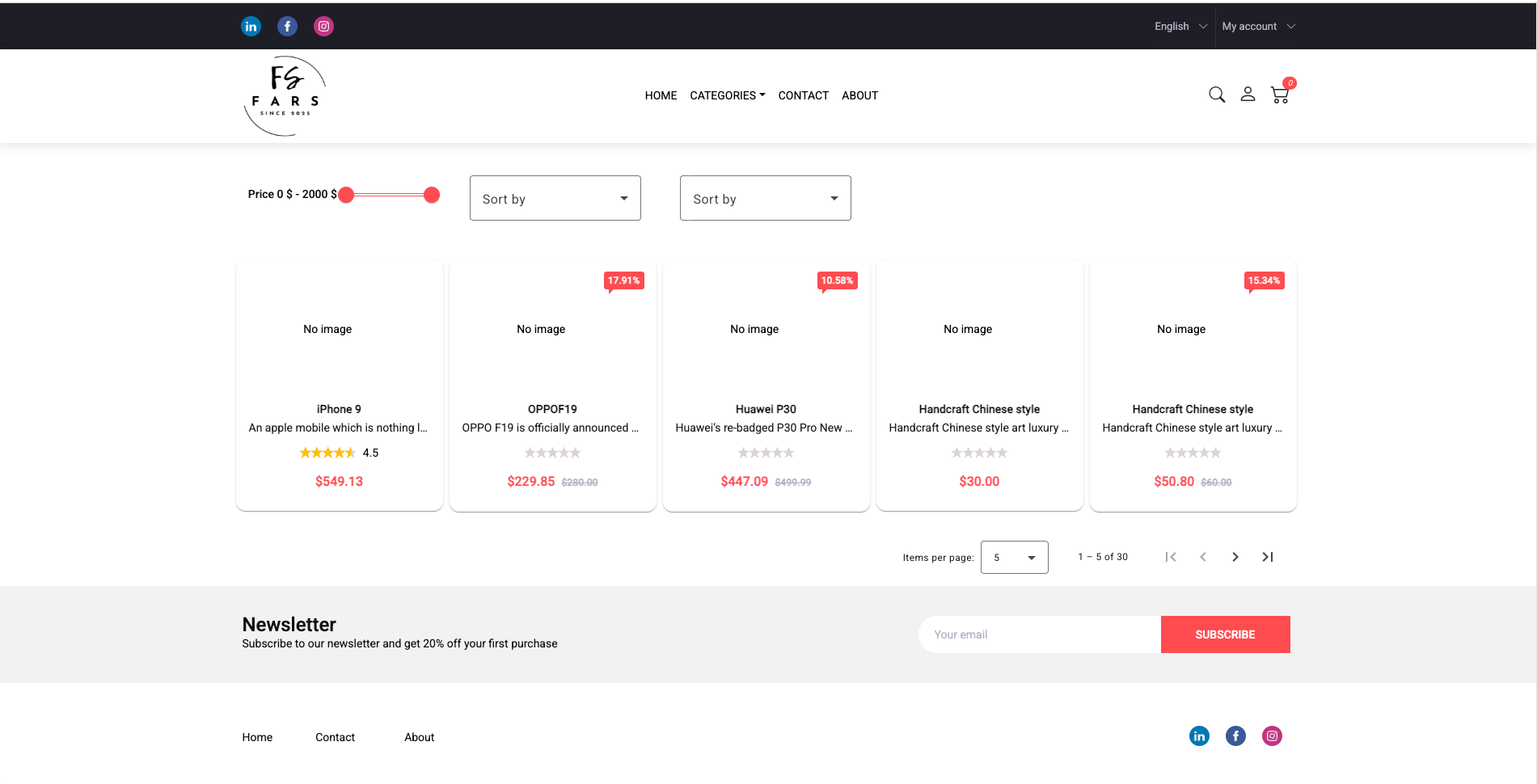Jump to last page of products

[1267, 557]
